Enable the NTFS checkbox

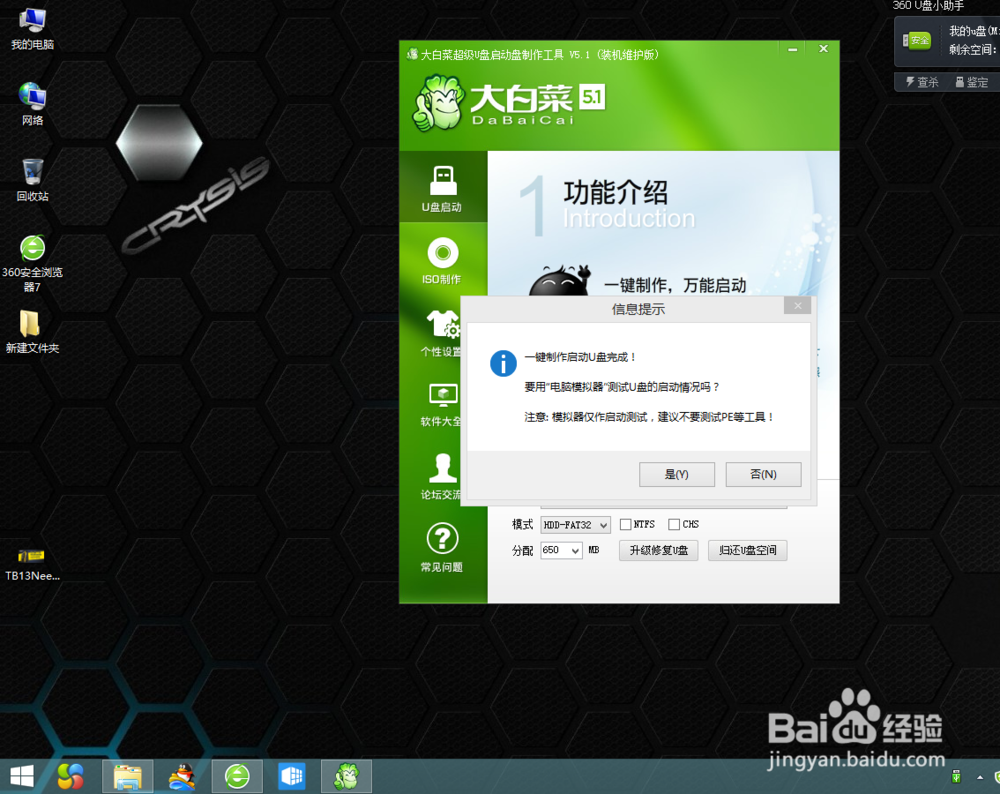tap(626, 524)
